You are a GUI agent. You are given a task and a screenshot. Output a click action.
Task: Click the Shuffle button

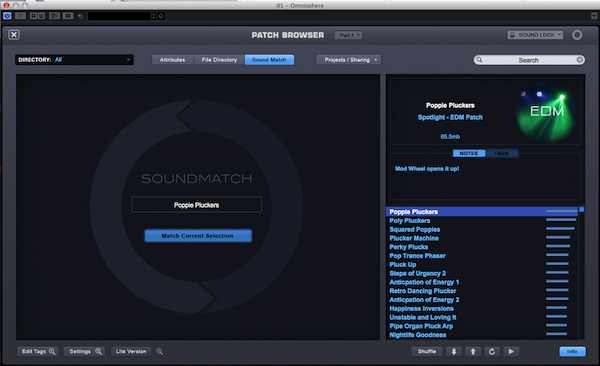[x=427, y=351]
